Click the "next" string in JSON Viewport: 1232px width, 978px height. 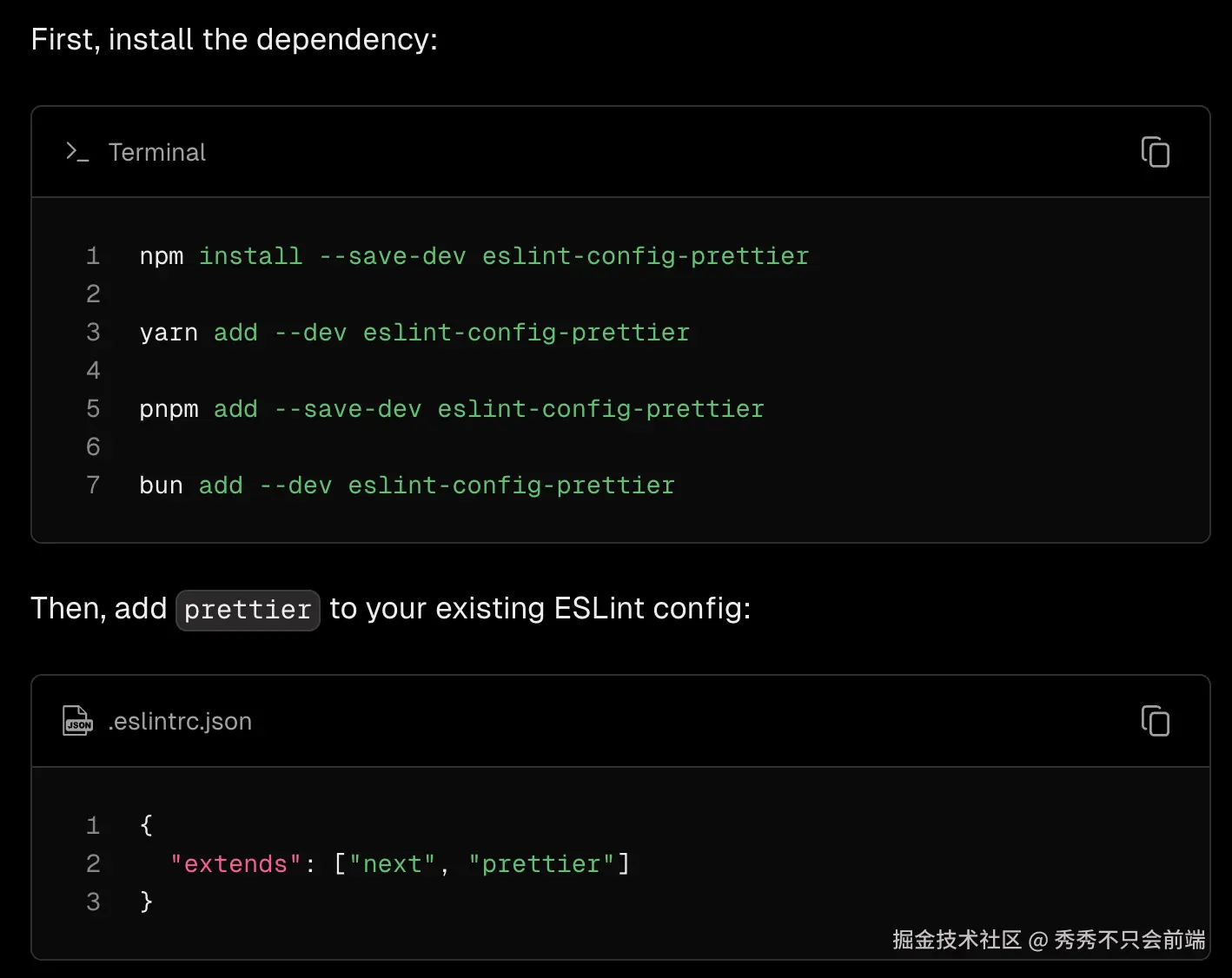tap(392, 864)
